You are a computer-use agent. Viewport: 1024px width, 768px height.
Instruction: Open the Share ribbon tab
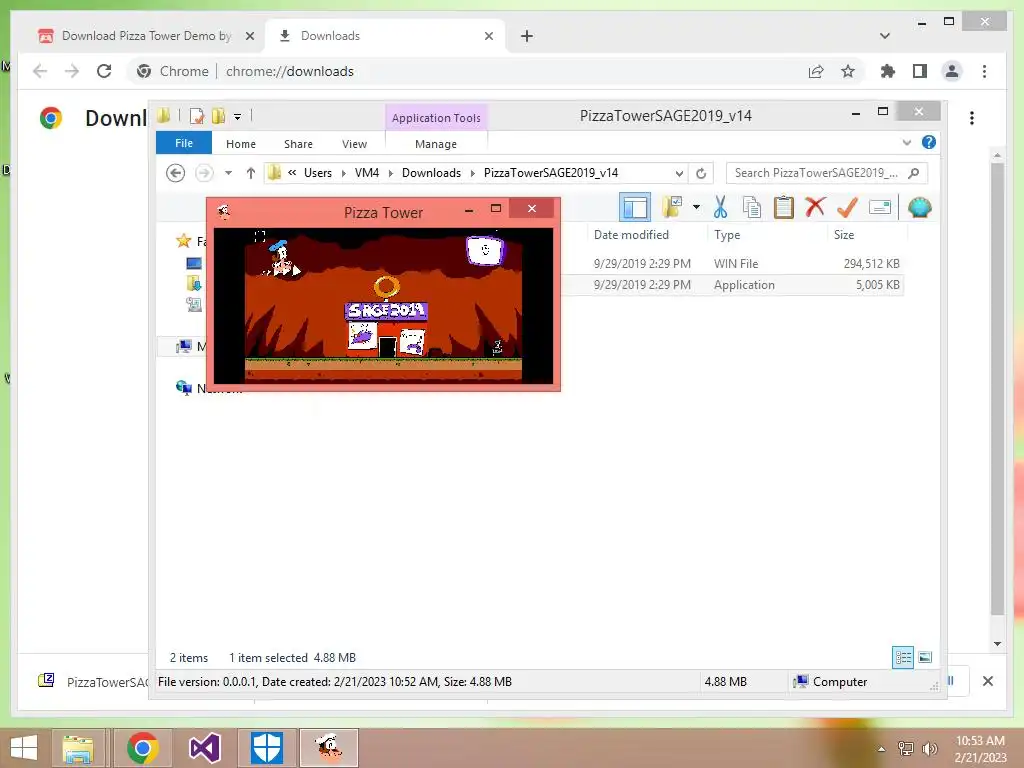tap(298, 144)
